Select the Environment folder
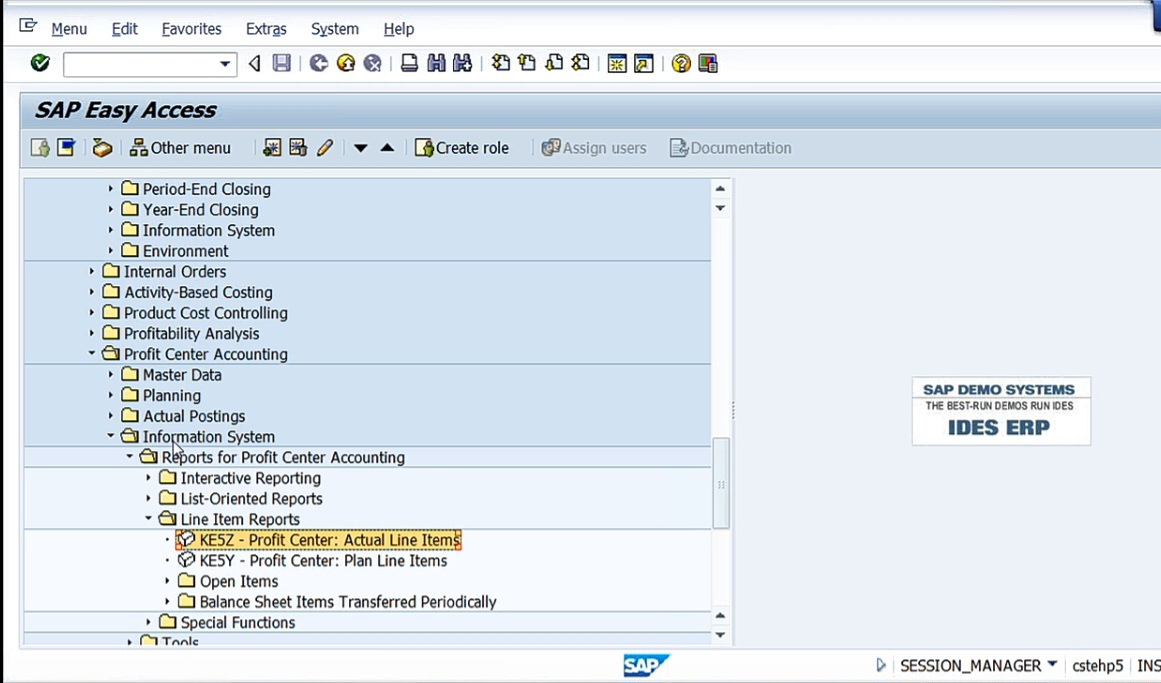 tap(175, 251)
